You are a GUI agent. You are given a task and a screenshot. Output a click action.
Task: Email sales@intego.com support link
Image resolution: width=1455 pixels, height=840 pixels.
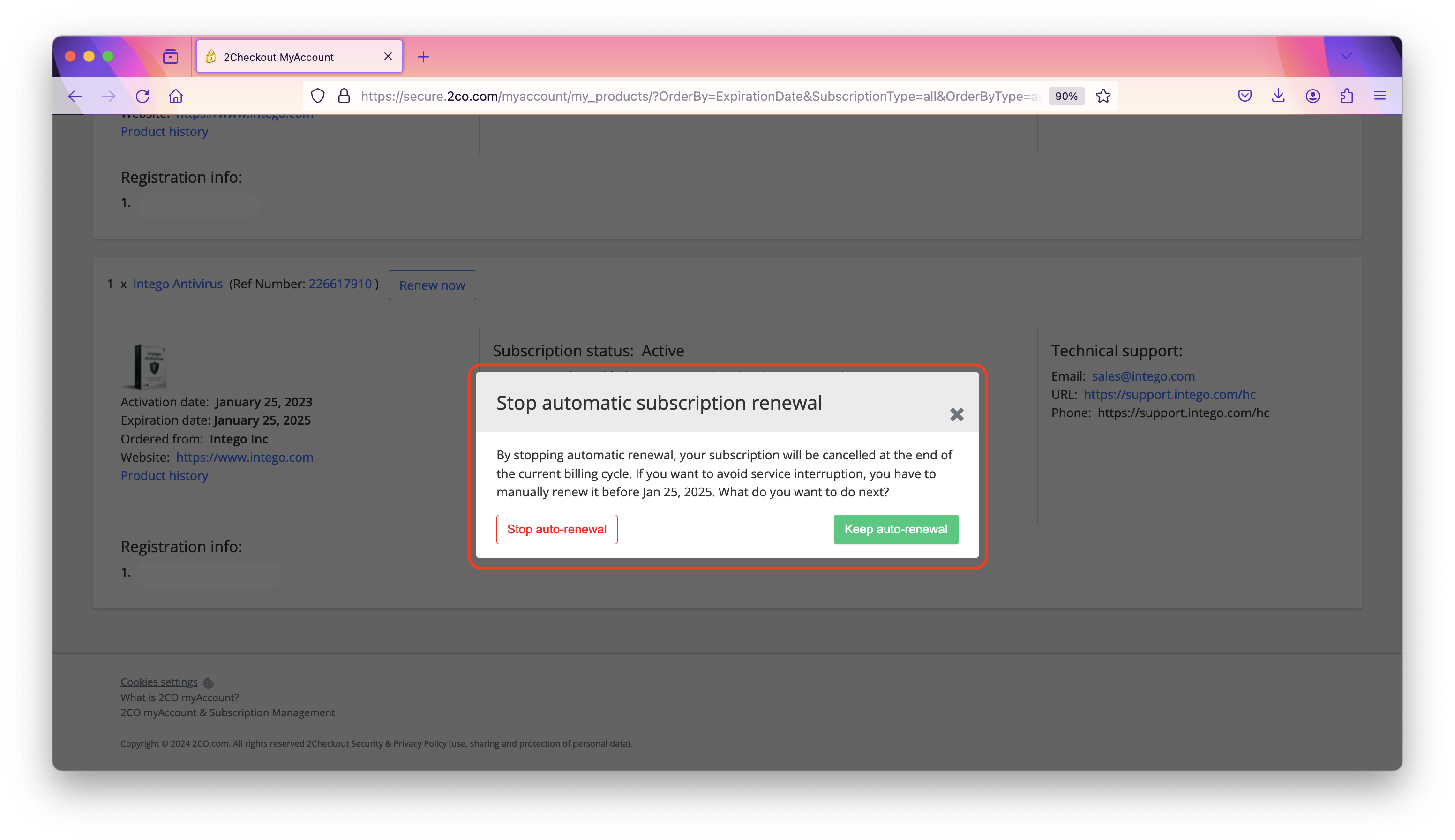pos(1143,376)
